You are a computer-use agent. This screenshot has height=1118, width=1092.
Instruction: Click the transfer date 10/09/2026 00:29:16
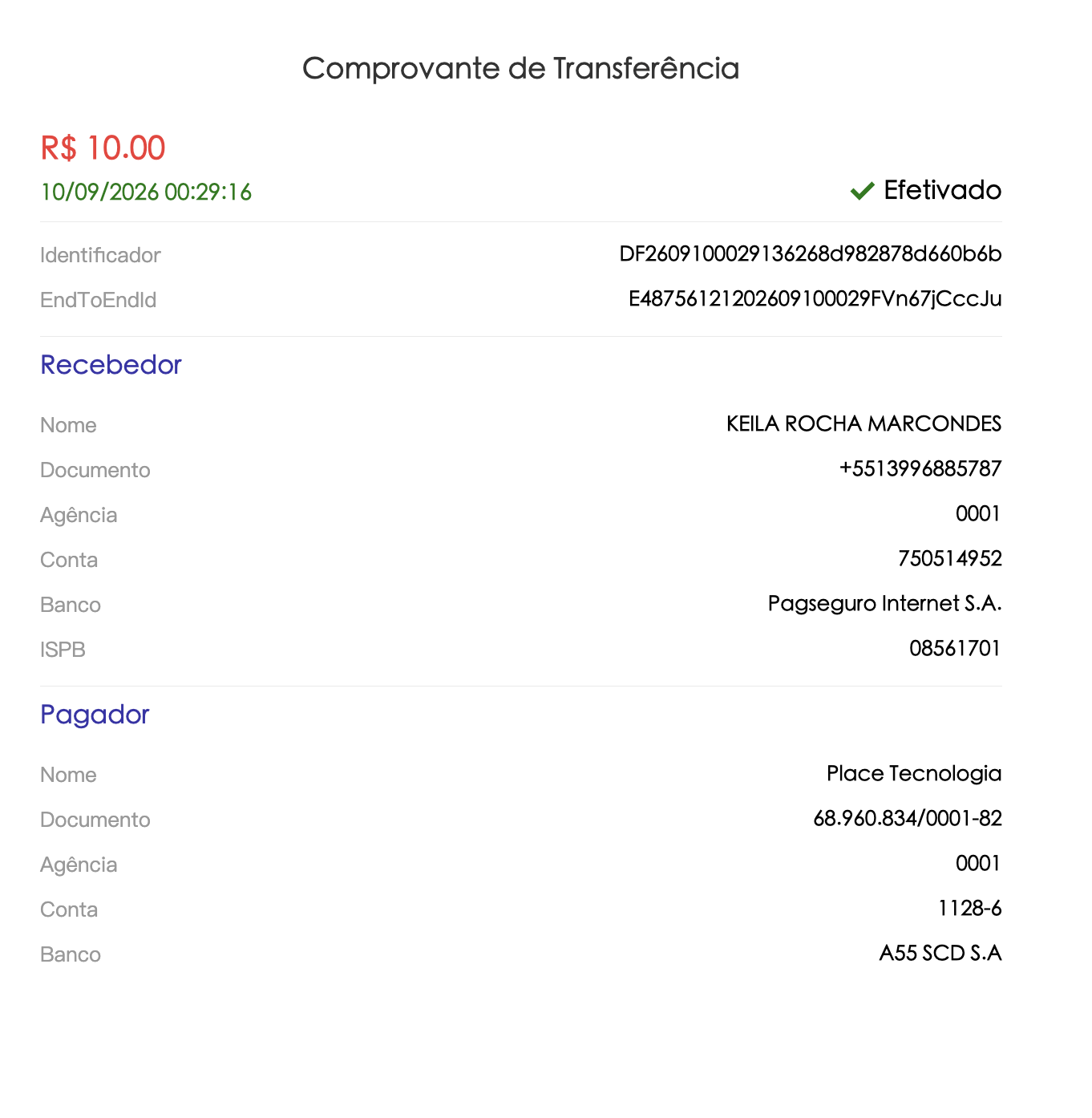(x=146, y=192)
